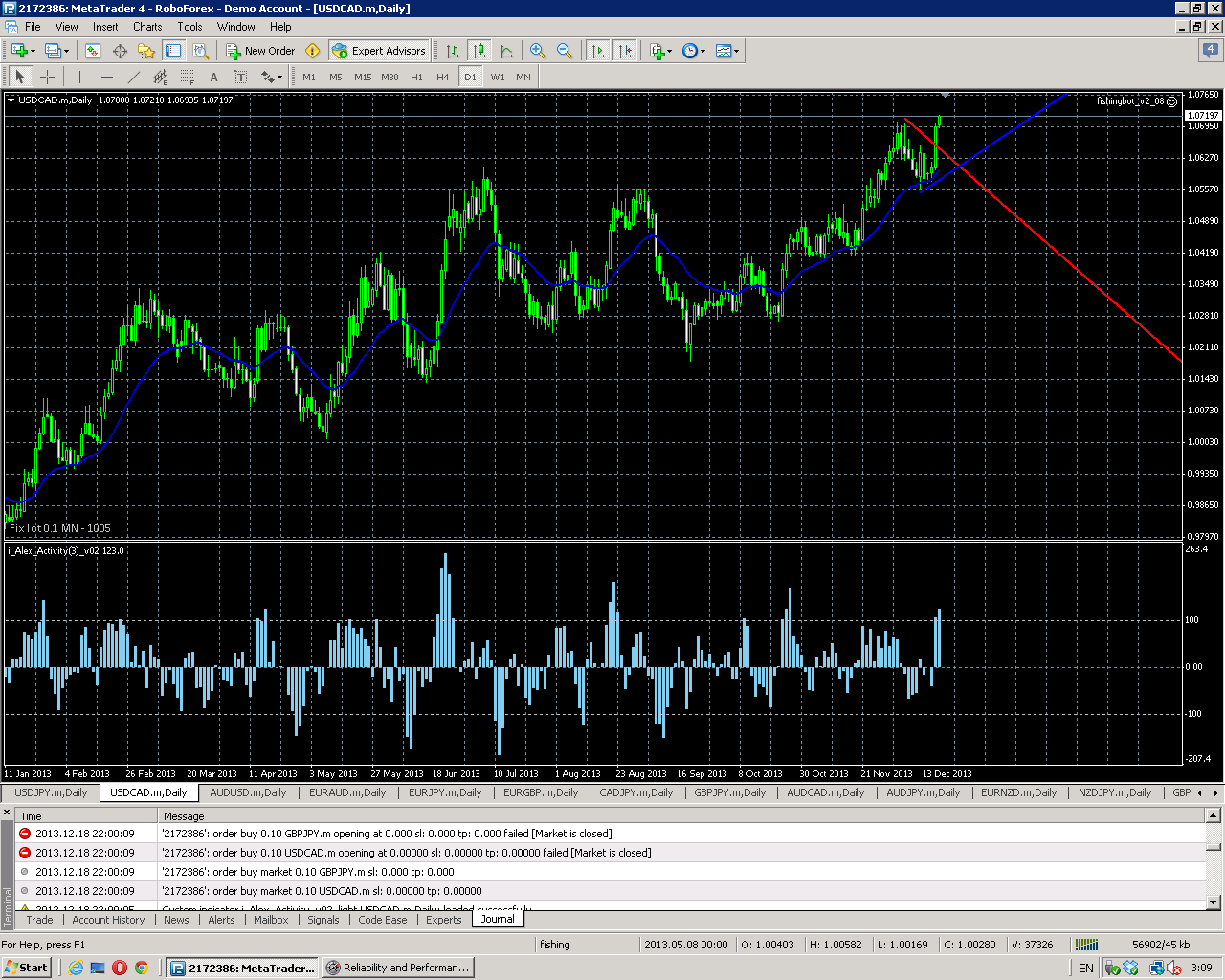Switch to MN timeframe
1225x980 pixels.
pyautogui.click(x=523, y=77)
